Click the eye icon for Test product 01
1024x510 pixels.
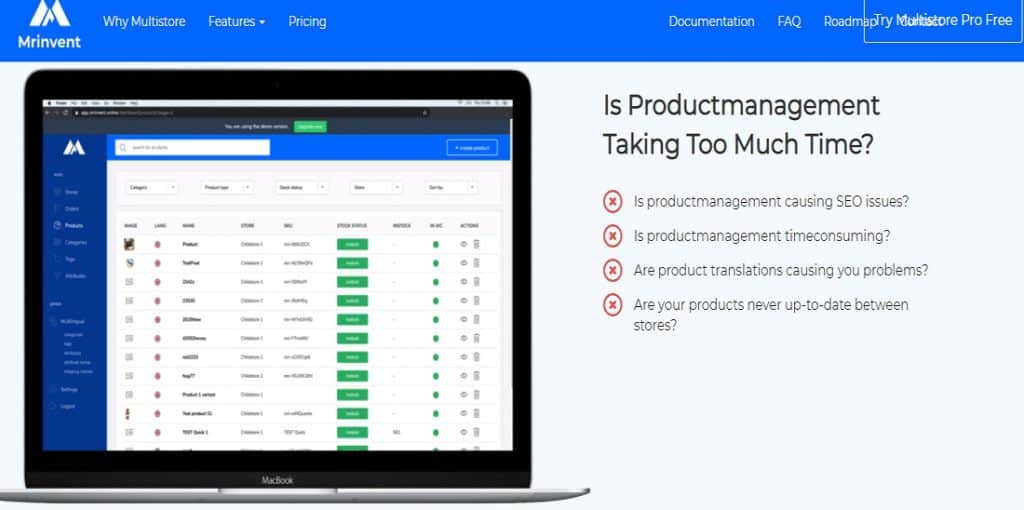[x=464, y=413]
